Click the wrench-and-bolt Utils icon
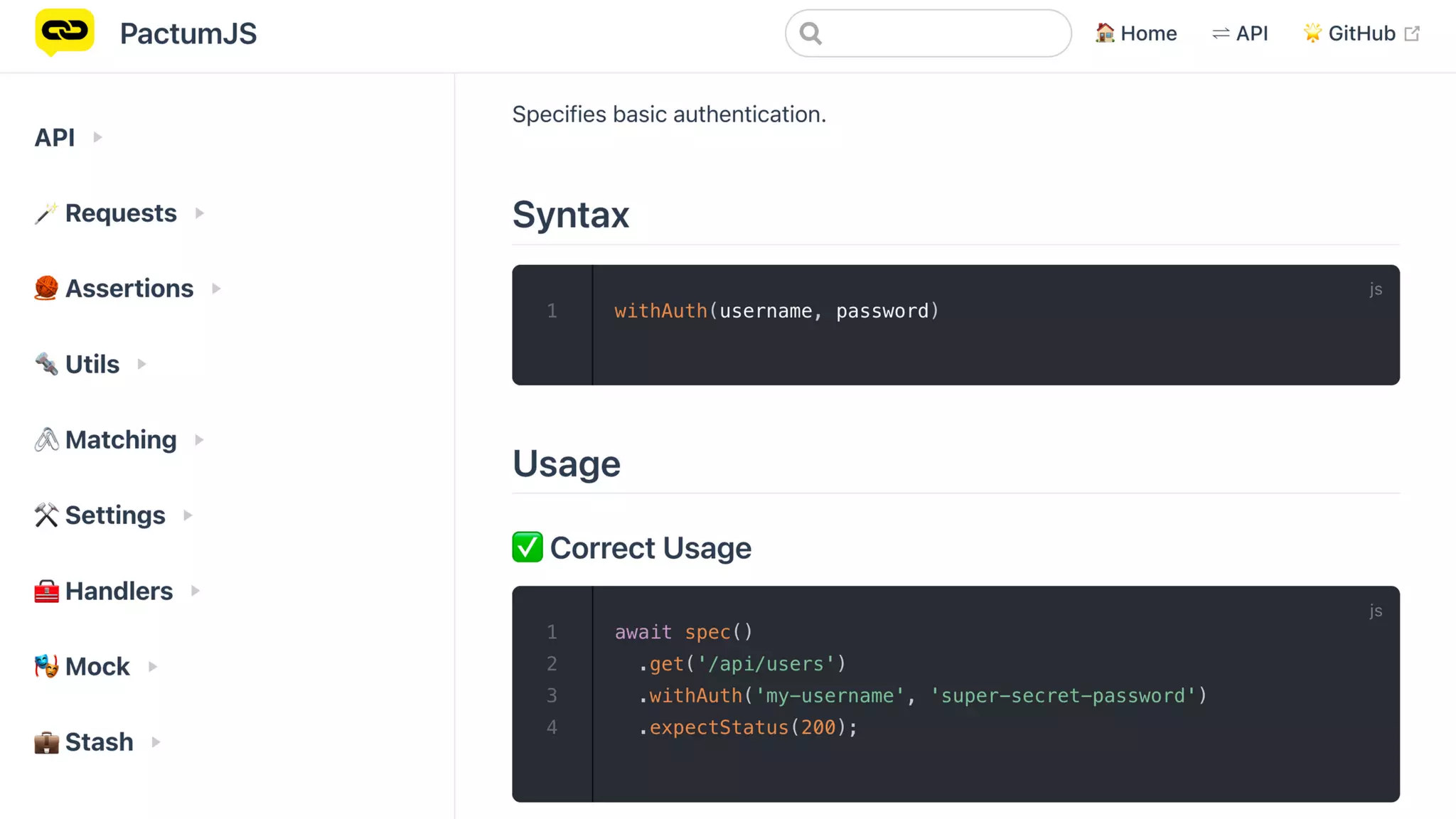The width and height of the screenshot is (1456, 819). 46,364
